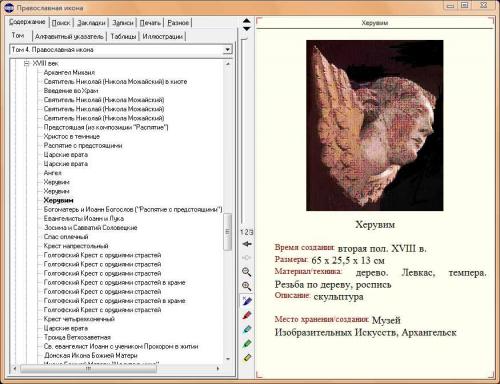The height and width of the screenshot is (384, 500).
Task: Click the 123 page number icon
Action: (x=247, y=232)
